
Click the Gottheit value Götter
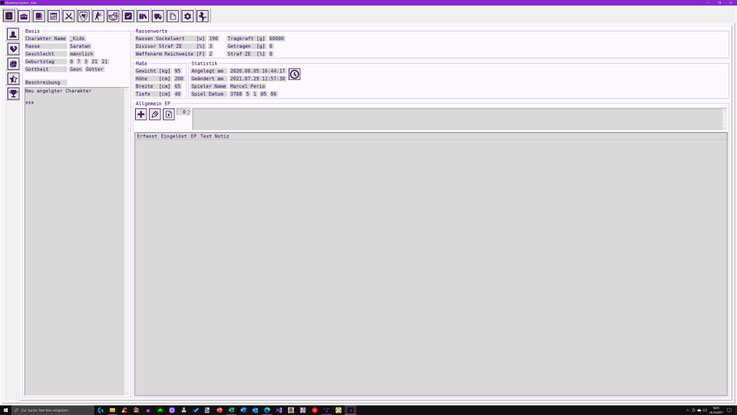[x=94, y=69]
